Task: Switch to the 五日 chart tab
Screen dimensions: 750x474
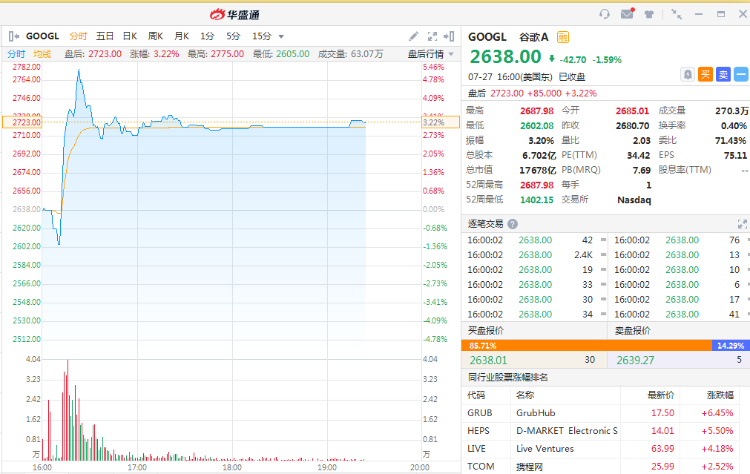Action: (x=105, y=36)
